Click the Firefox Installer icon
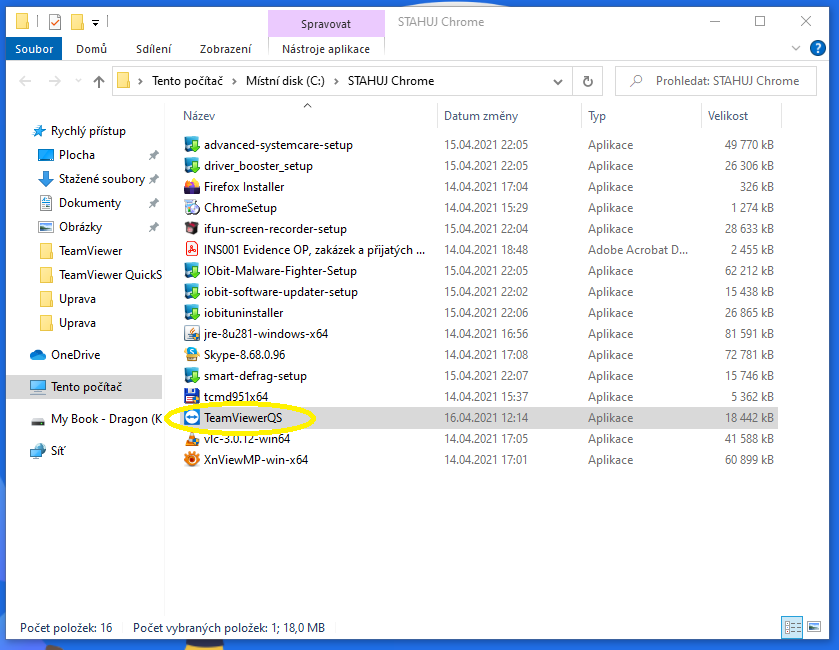The width and height of the screenshot is (839, 650). click(192, 187)
